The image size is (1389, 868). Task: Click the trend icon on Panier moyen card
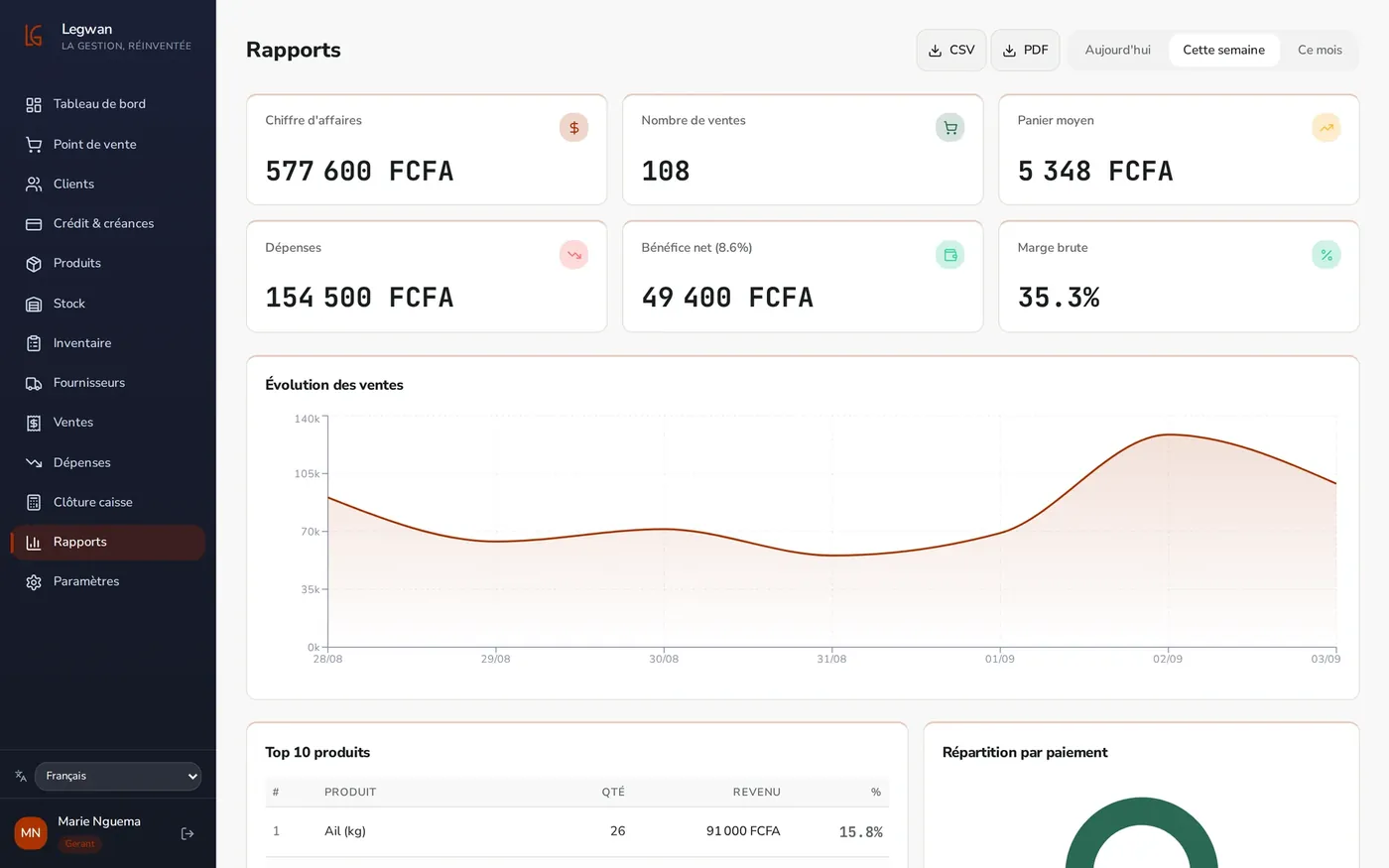point(1326,127)
